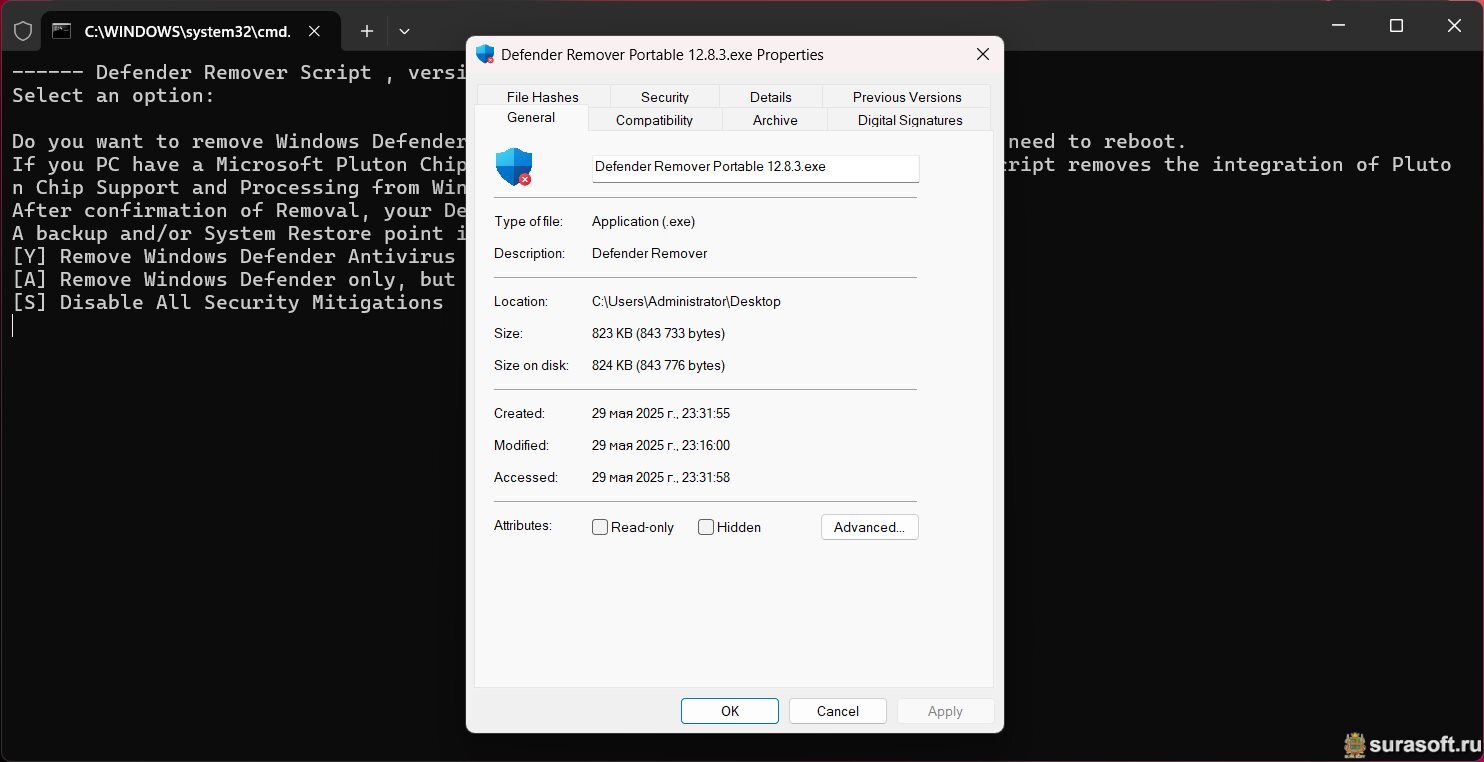Open the Details tab
This screenshot has width=1484, height=762.
(770, 97)
